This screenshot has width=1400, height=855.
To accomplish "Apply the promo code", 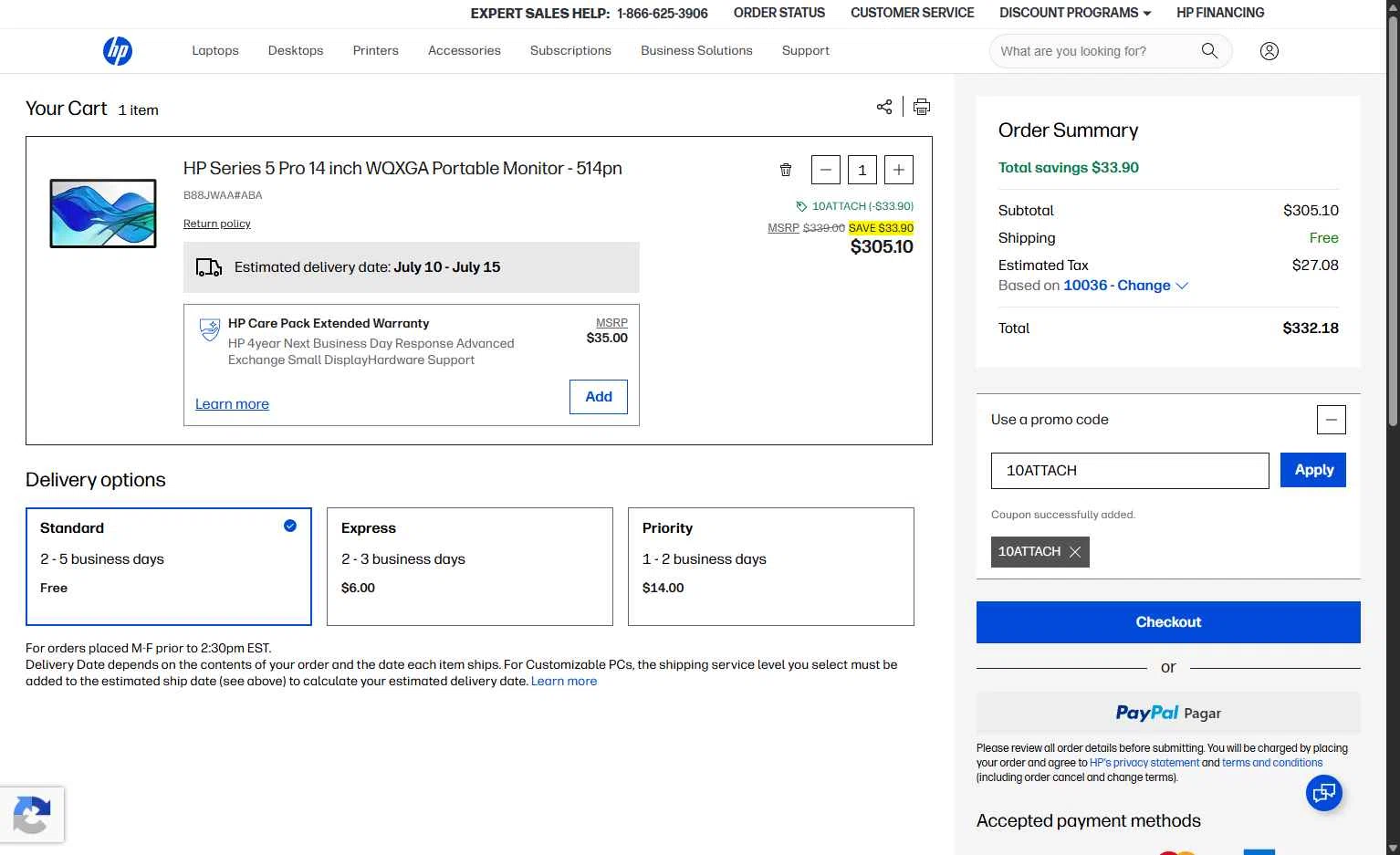I will click(1313, 470).
